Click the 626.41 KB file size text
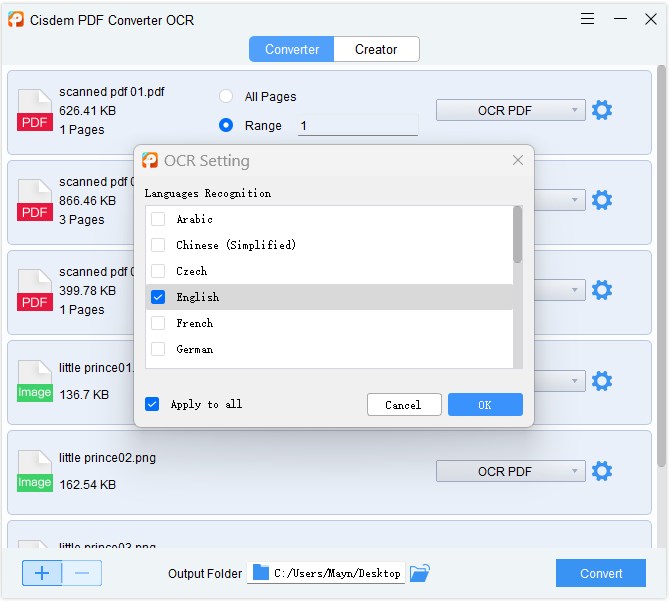This screenshot has height=602, width=670. coord(88,111)
